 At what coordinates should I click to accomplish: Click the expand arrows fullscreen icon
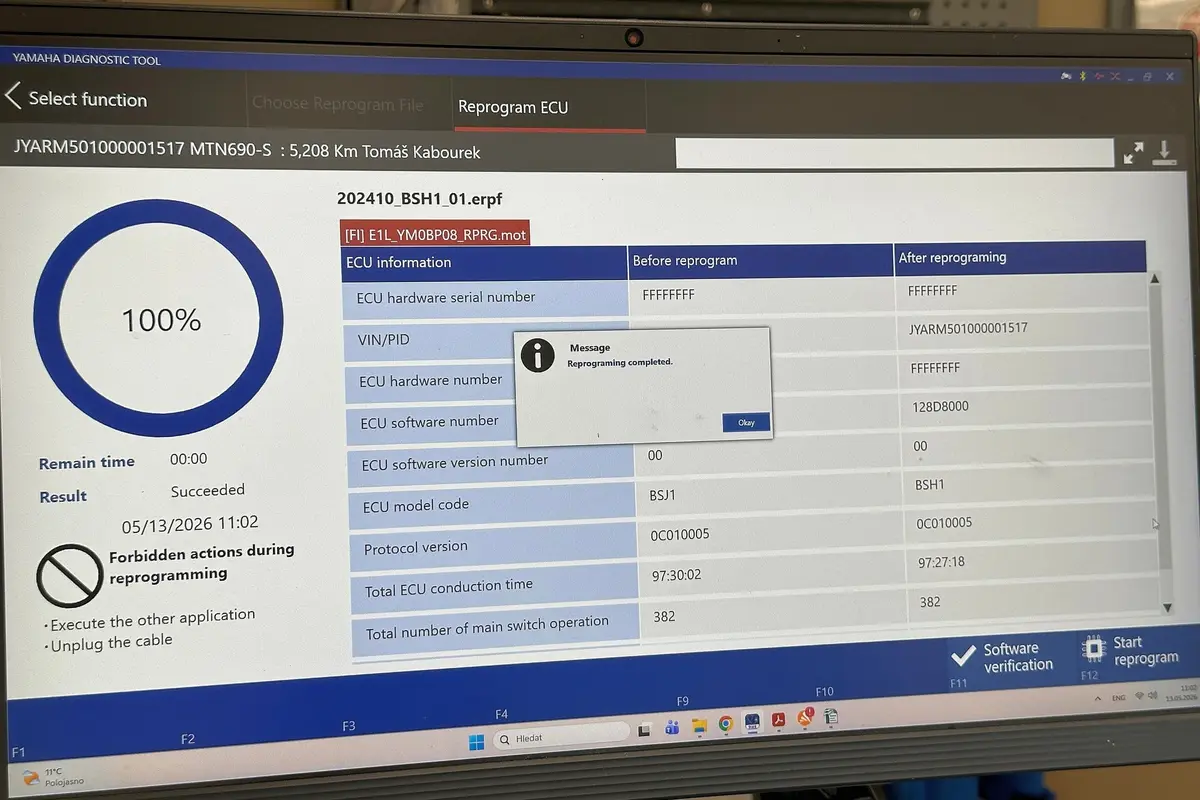[1133, 153]
